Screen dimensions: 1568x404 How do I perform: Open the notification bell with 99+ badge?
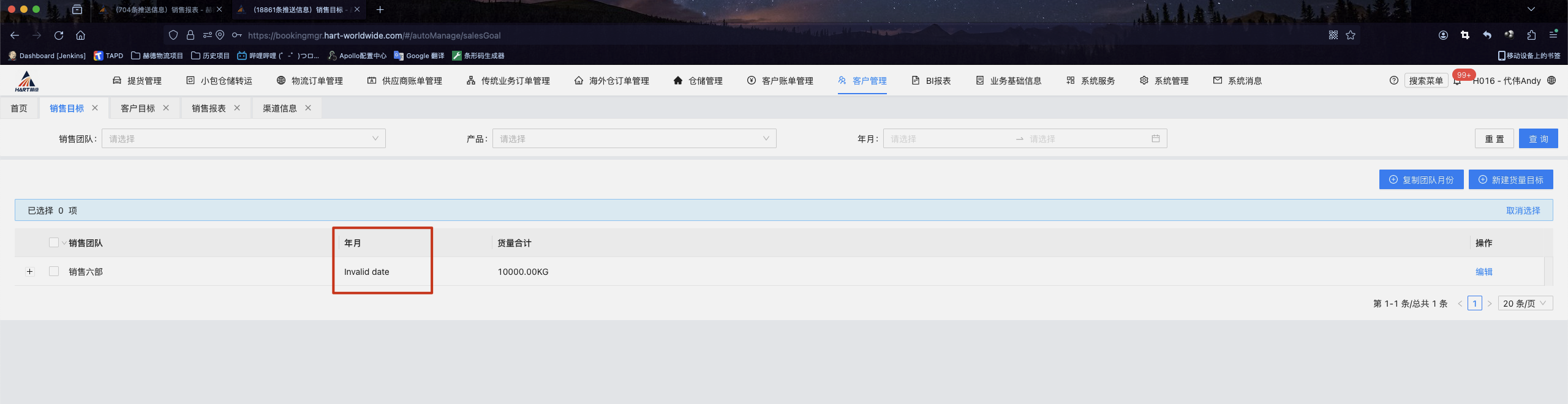click(1457, 81)
